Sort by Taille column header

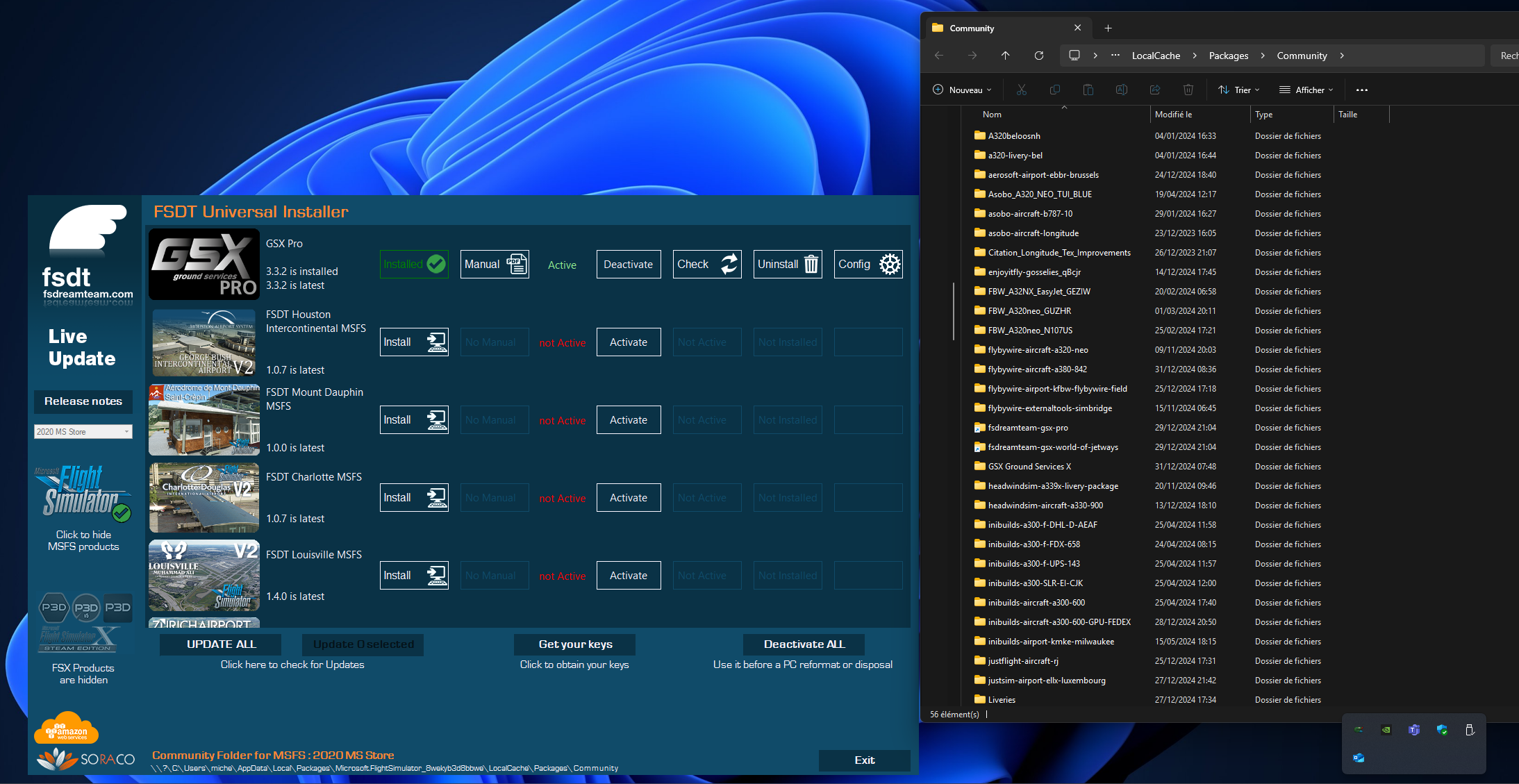(x=1348, y=115)
